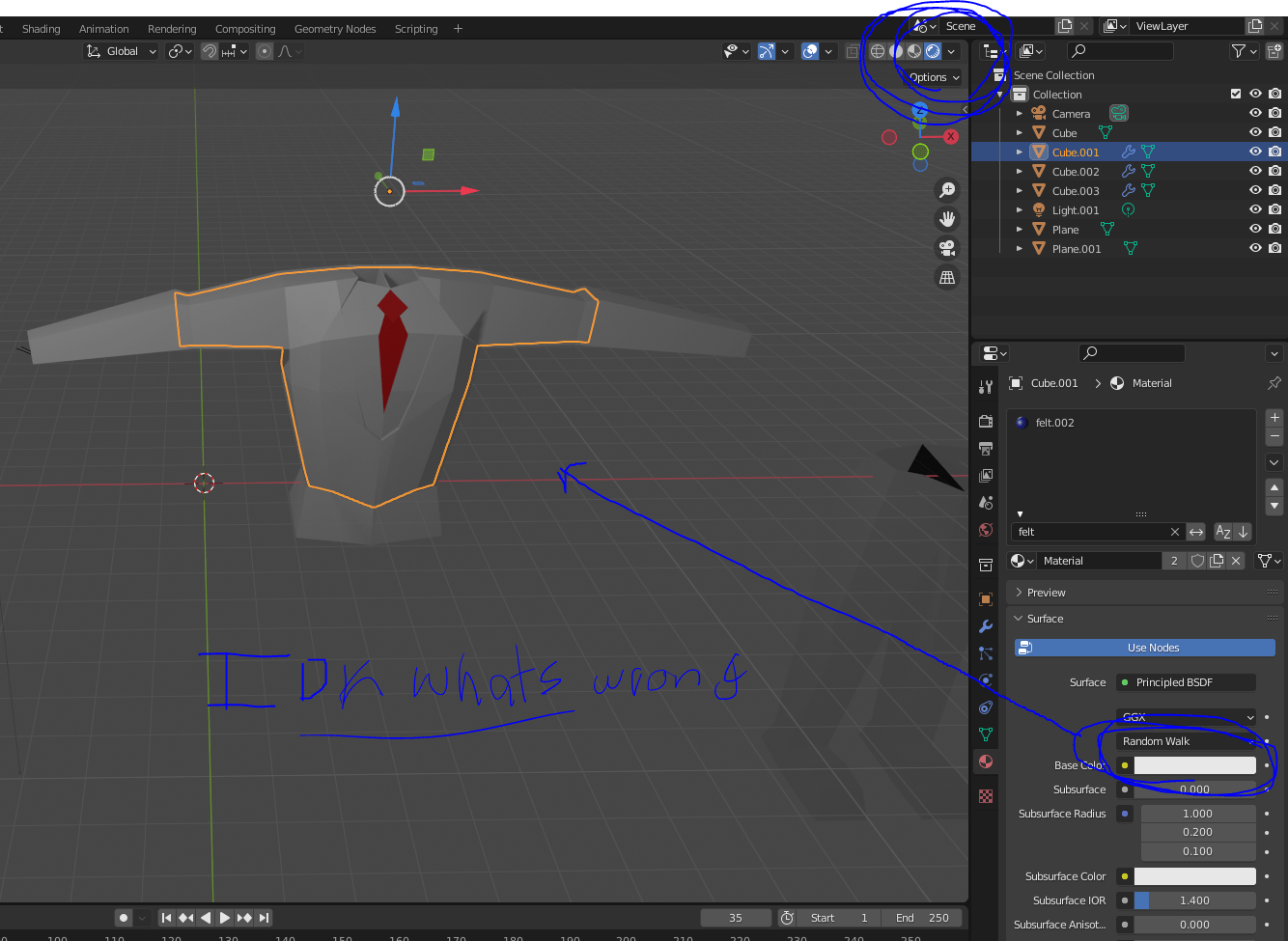Image resolution: width=1288 pixels, height=941 pixels.
Task: Switch to solid viewport shading
Action: click(896, 51)
